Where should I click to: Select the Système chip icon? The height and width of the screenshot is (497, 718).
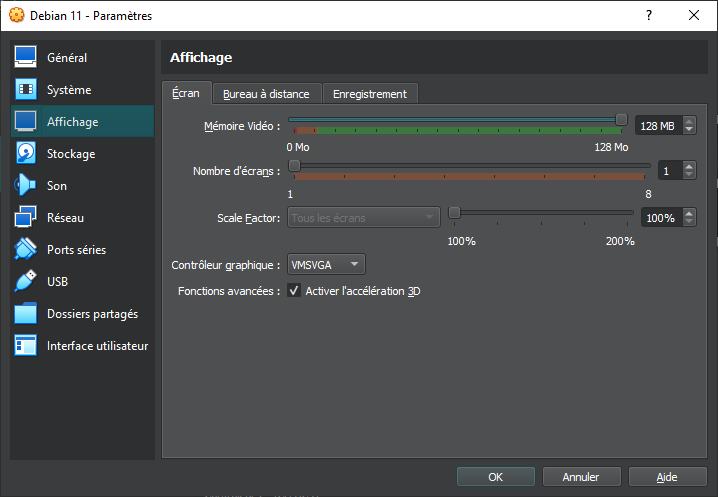pyautogui.click(x=26, y=89)
